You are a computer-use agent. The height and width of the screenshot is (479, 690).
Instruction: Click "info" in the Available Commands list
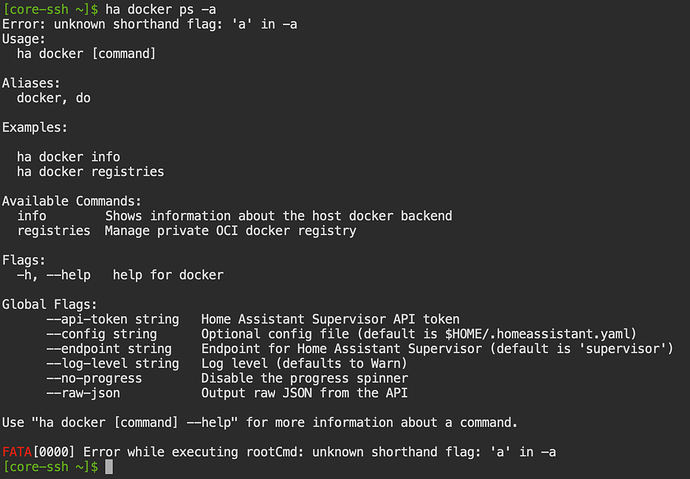pos(32,216)
